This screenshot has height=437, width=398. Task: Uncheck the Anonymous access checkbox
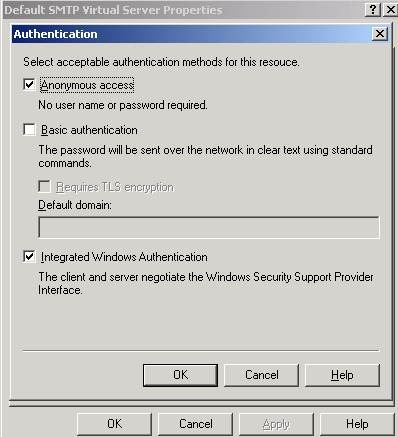(29, 85)
